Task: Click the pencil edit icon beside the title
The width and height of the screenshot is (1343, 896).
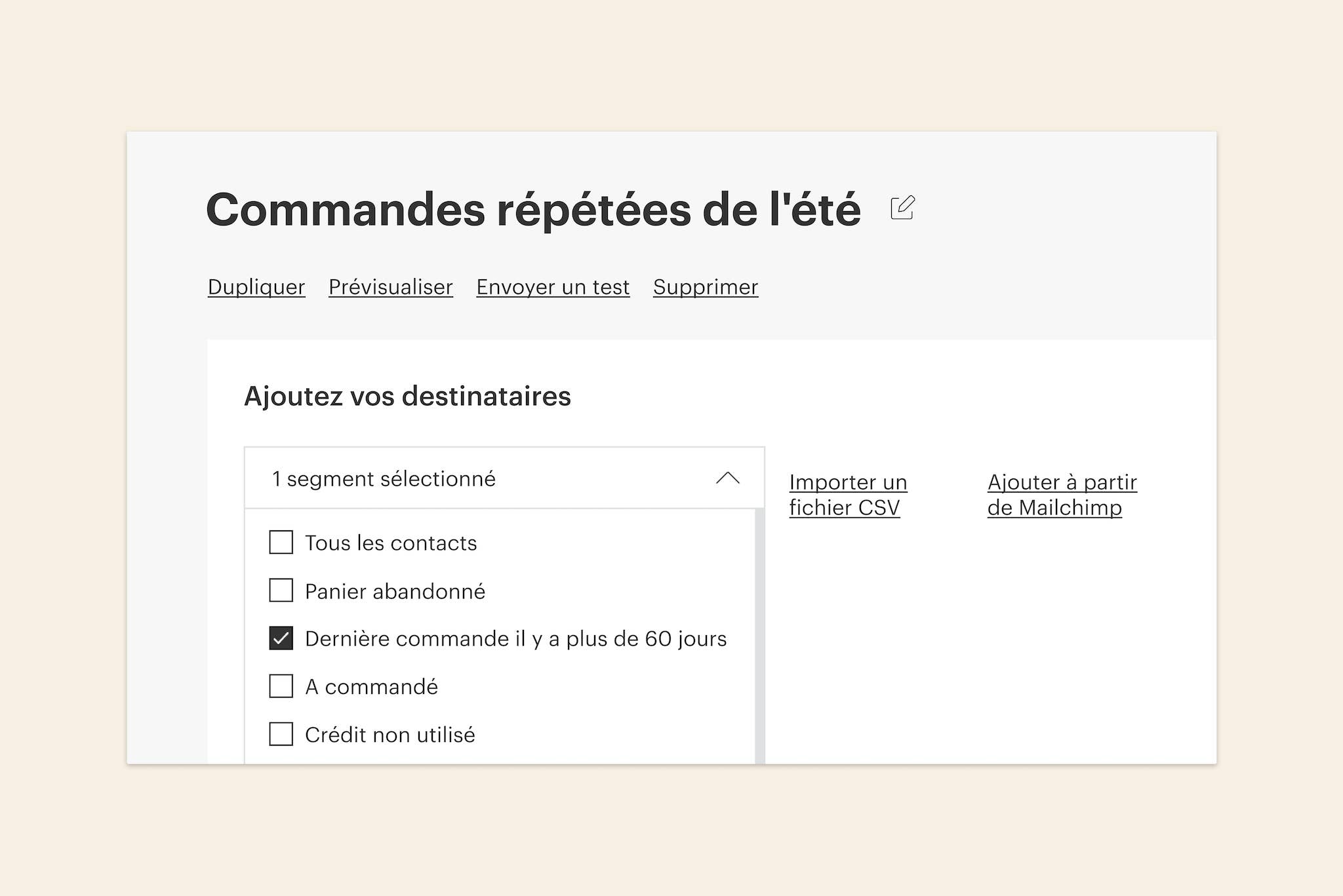Action: point(902,208)
